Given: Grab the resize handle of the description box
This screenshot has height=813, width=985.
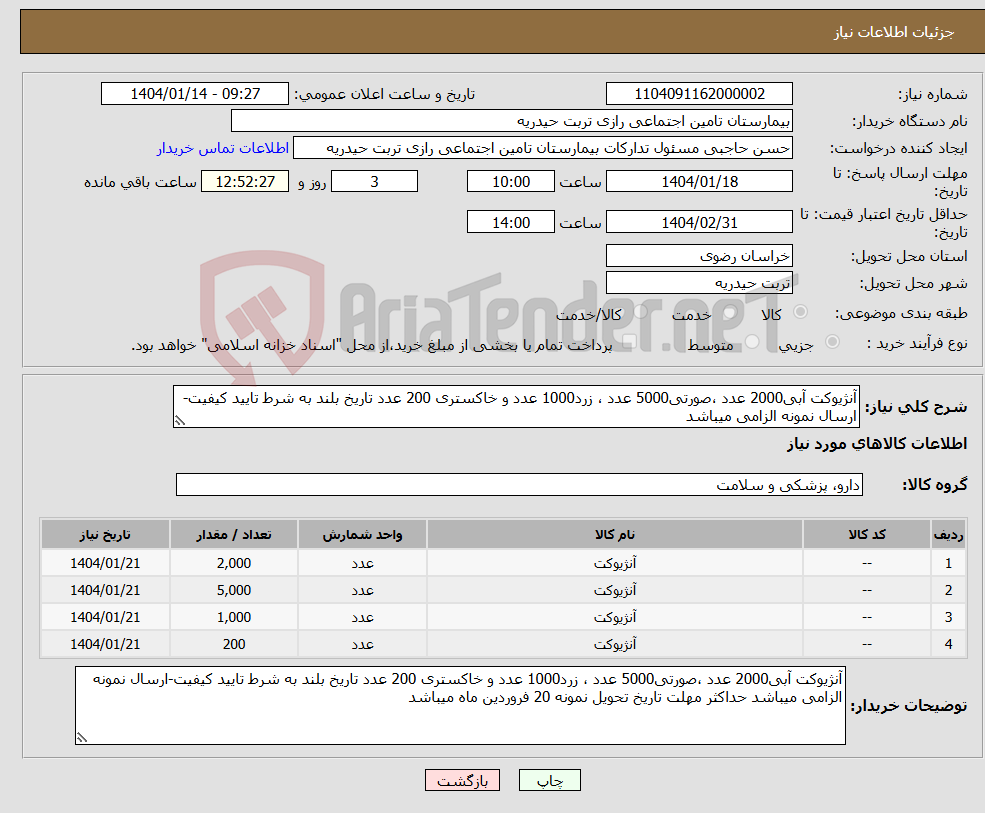Looking at the screenshot, I should [180, 422].
